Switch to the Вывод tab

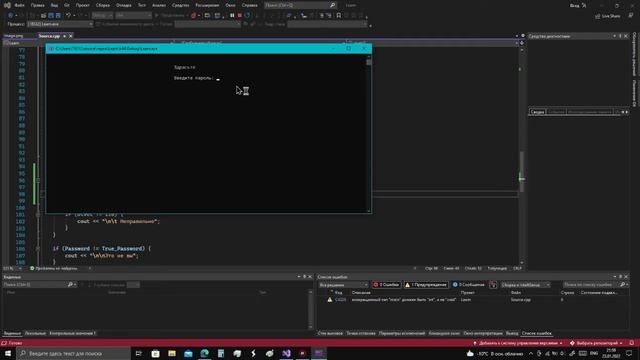pos(512,333)
